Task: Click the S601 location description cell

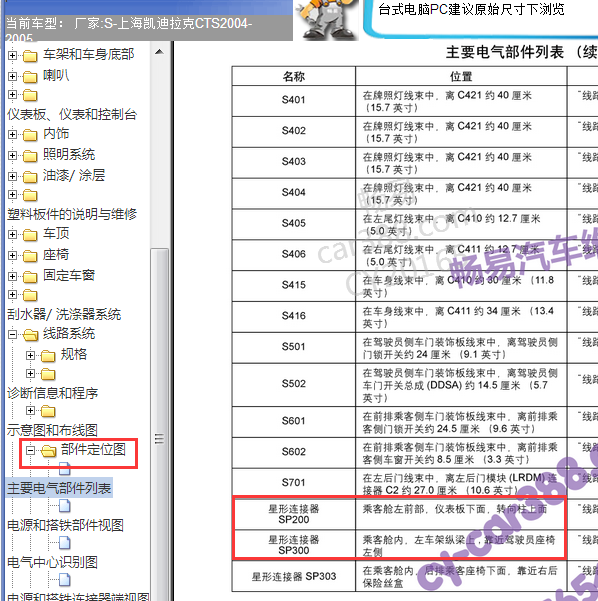Action: tap(461, 422)
